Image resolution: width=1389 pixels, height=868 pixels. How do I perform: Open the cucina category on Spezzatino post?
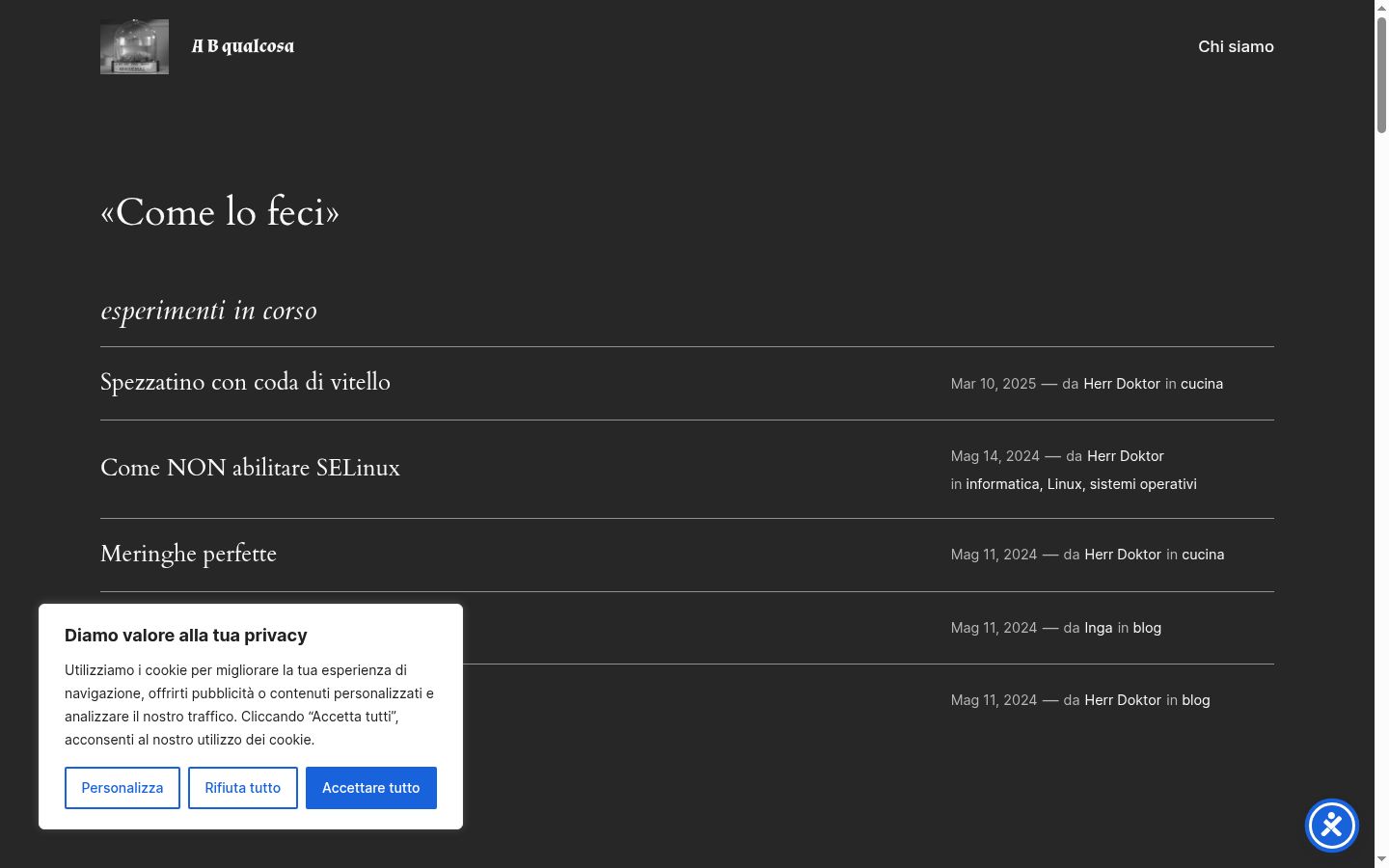[1202, 384]
